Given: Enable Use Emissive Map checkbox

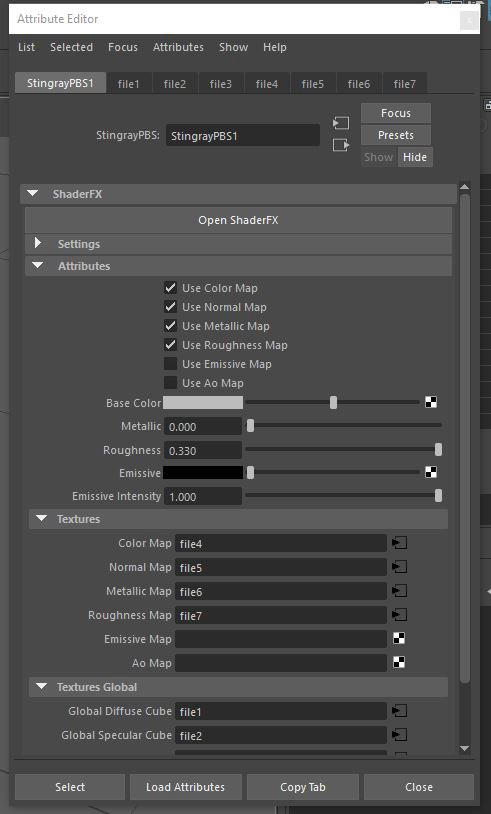Looking at the screenshot, I should click(x=170, y=364).
